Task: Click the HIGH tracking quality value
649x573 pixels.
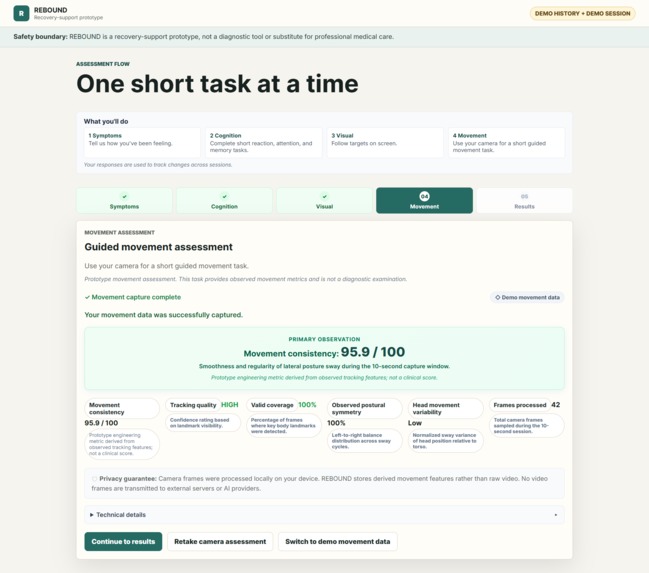Action: point(230,405)
